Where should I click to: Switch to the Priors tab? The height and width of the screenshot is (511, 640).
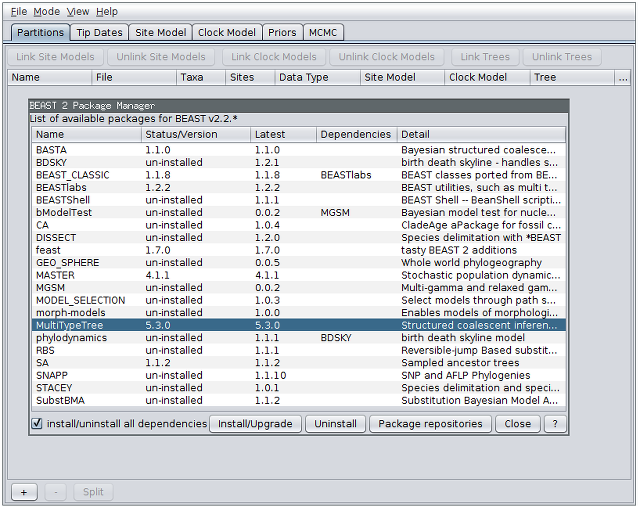(282, 33)
